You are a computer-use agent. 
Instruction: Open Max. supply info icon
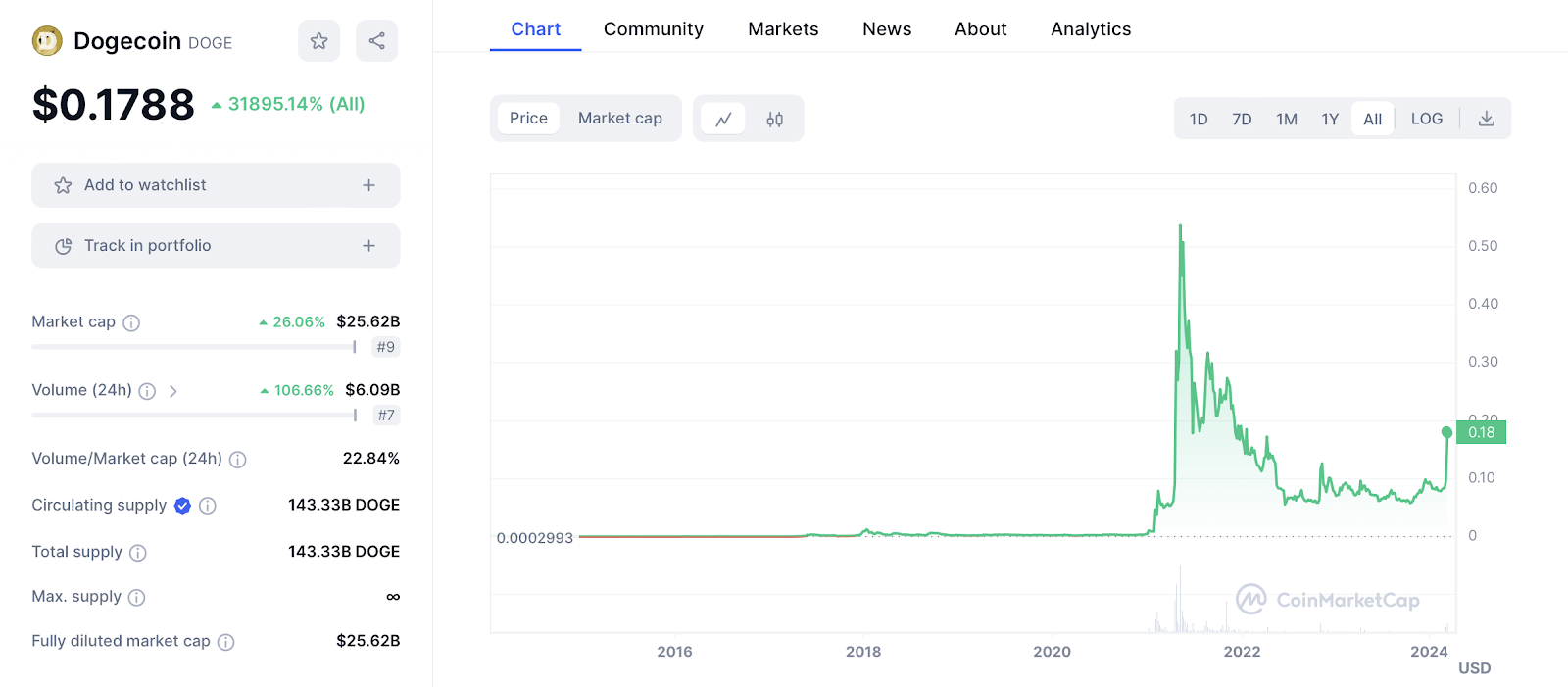(x=137, y=597)
